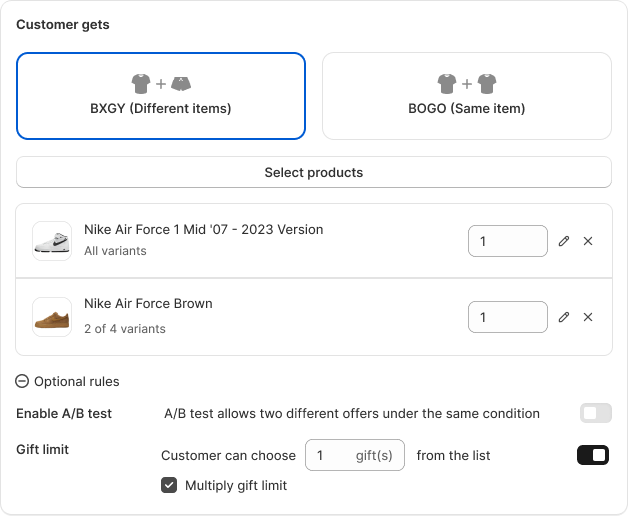Click the two shirts BOGO icon
Viewport: 628px width, 516px height.
point(466,84)
